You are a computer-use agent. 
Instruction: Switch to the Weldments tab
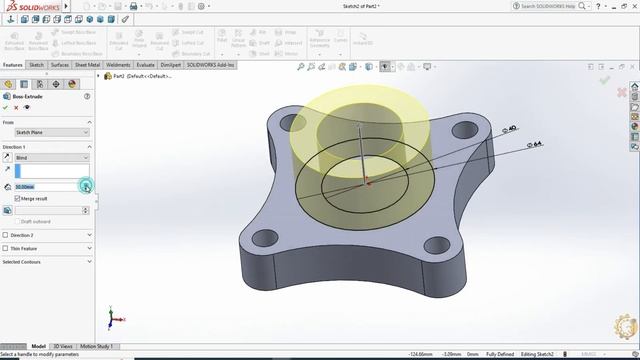(118, 65)
